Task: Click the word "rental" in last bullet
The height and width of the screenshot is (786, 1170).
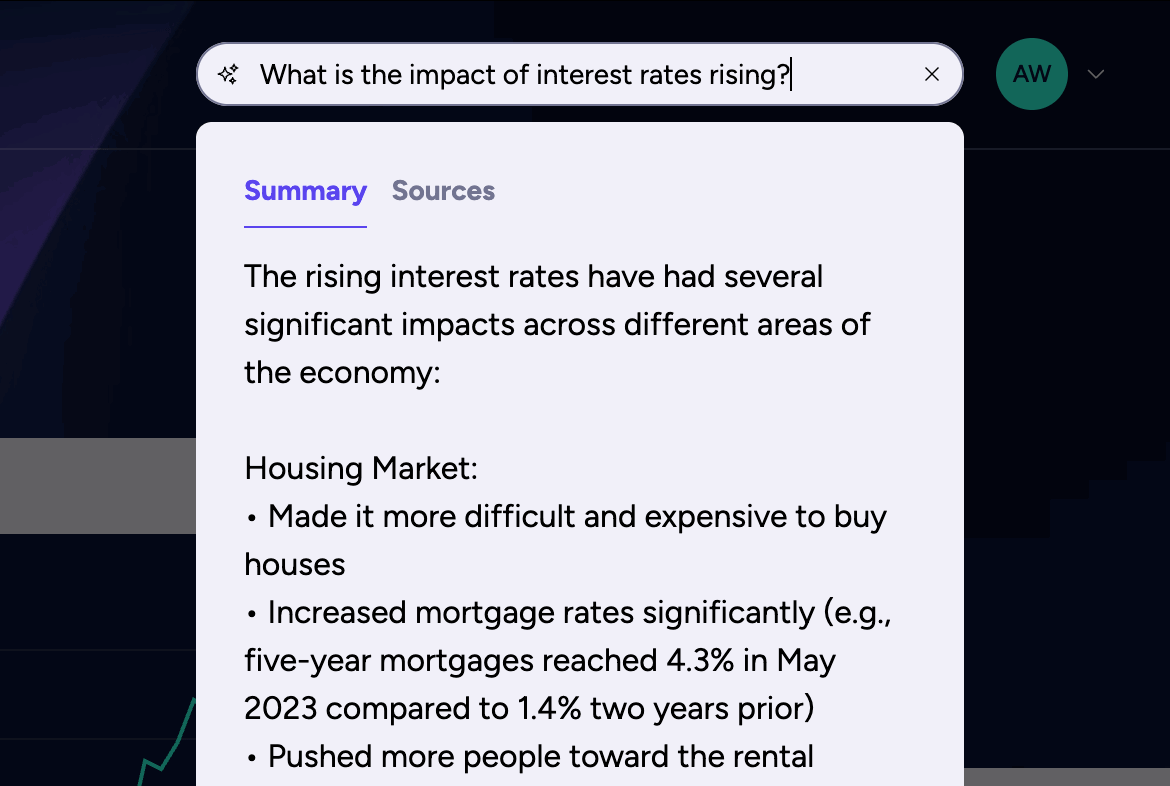Action: [x=770, y=756]
